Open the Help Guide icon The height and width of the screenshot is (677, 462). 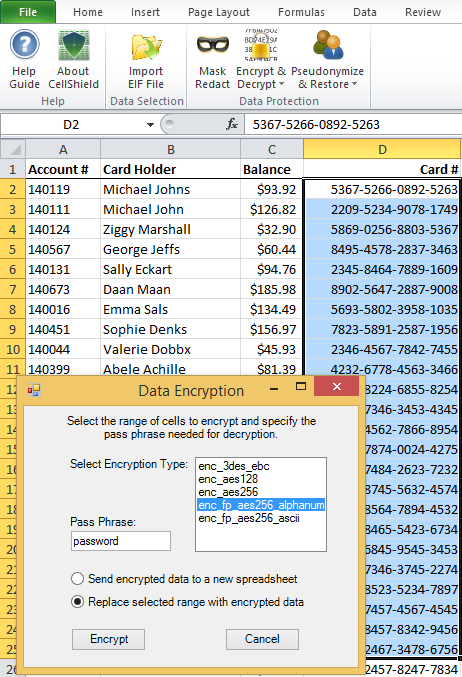tap(25, 44)
